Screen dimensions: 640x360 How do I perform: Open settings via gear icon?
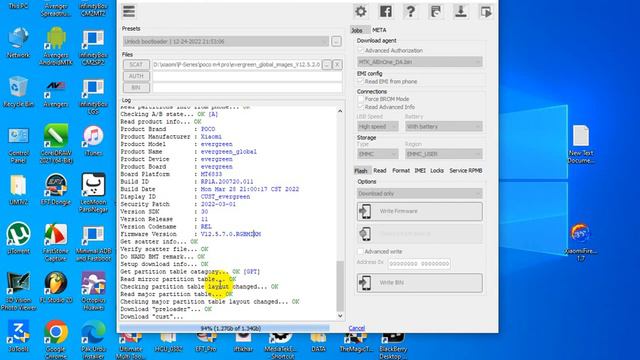[361, 11]
